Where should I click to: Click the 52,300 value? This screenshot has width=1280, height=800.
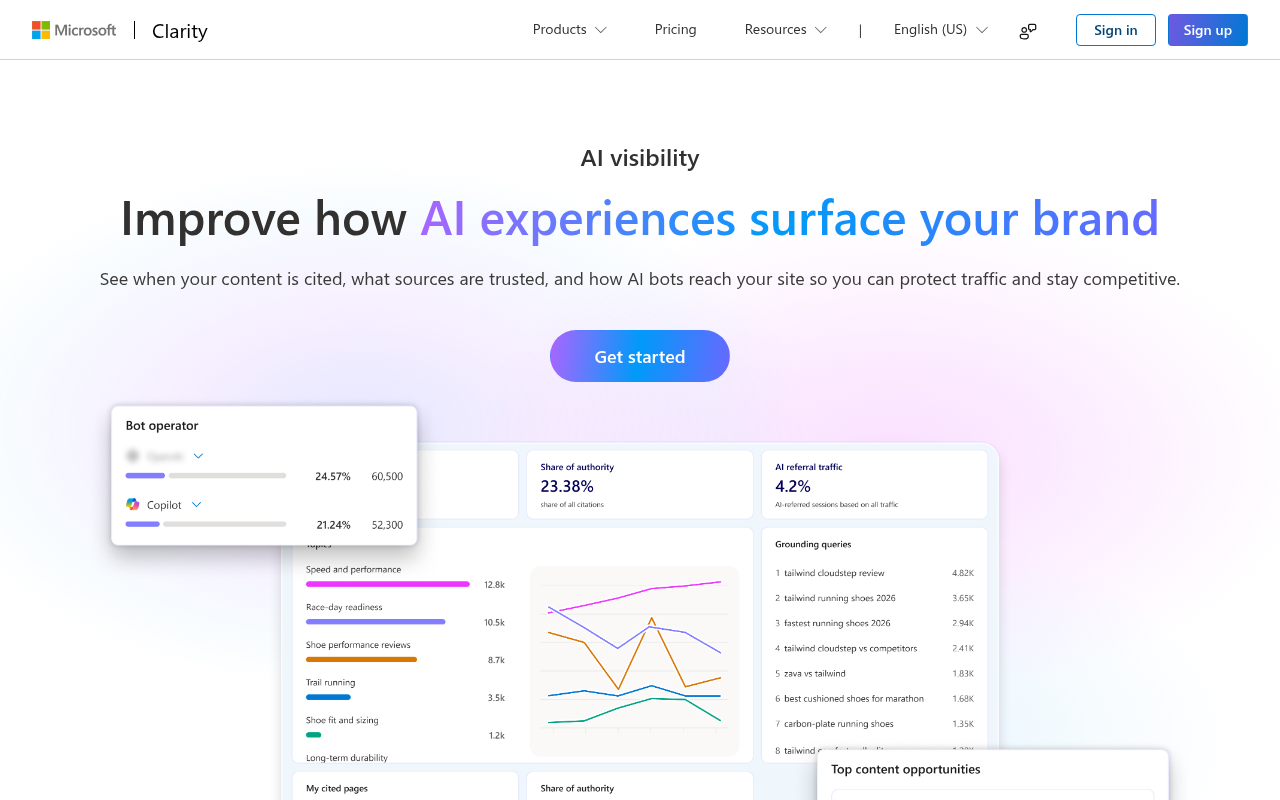click(x=387, y=524)
